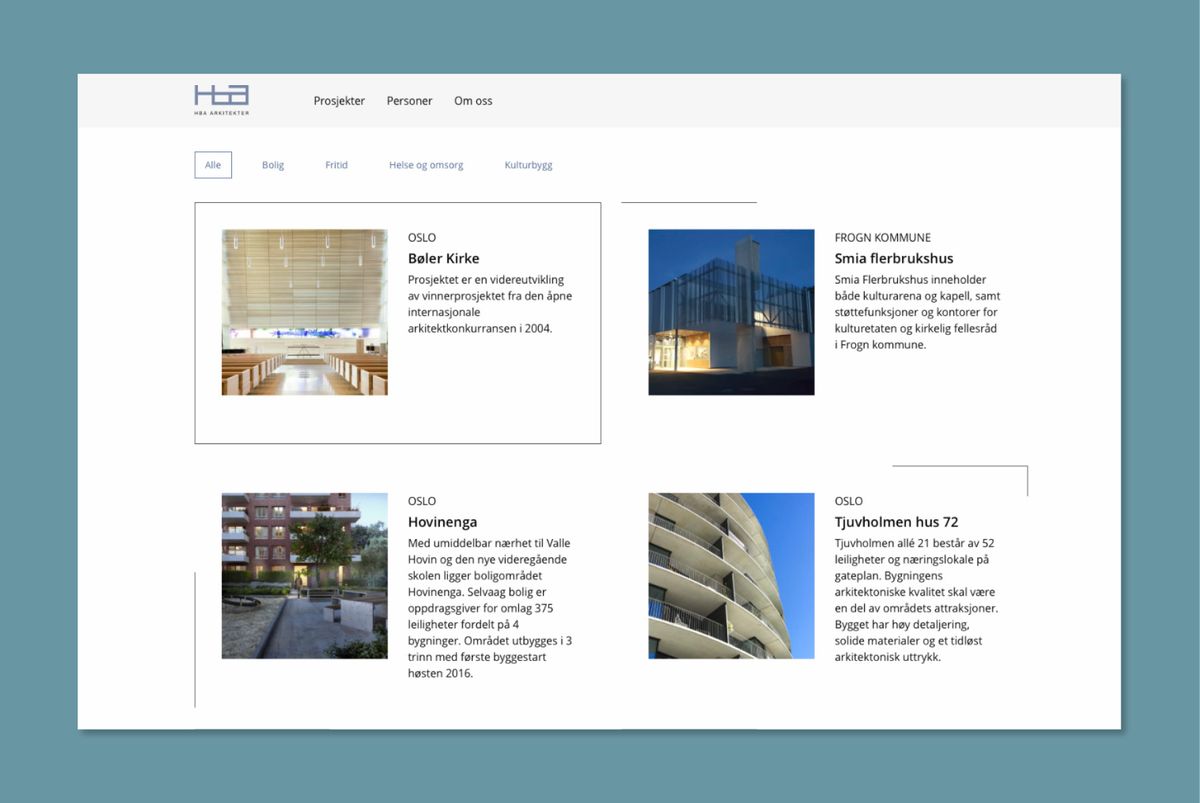The height and width of the screenshot is (803, 1200).
Task: Open the Personer menu item
Action: 410,101
